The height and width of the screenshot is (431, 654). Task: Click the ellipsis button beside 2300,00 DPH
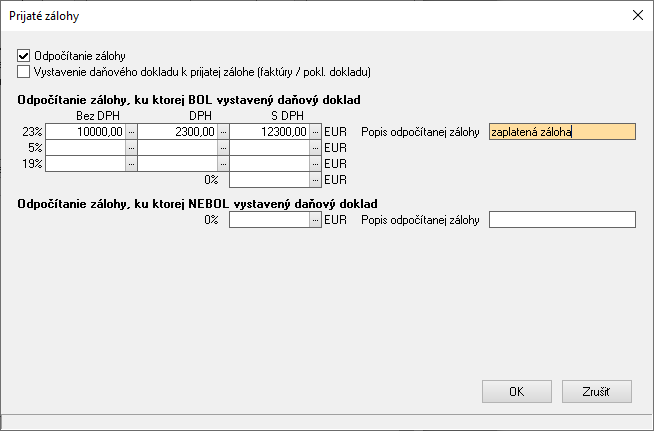coord(223,131)
